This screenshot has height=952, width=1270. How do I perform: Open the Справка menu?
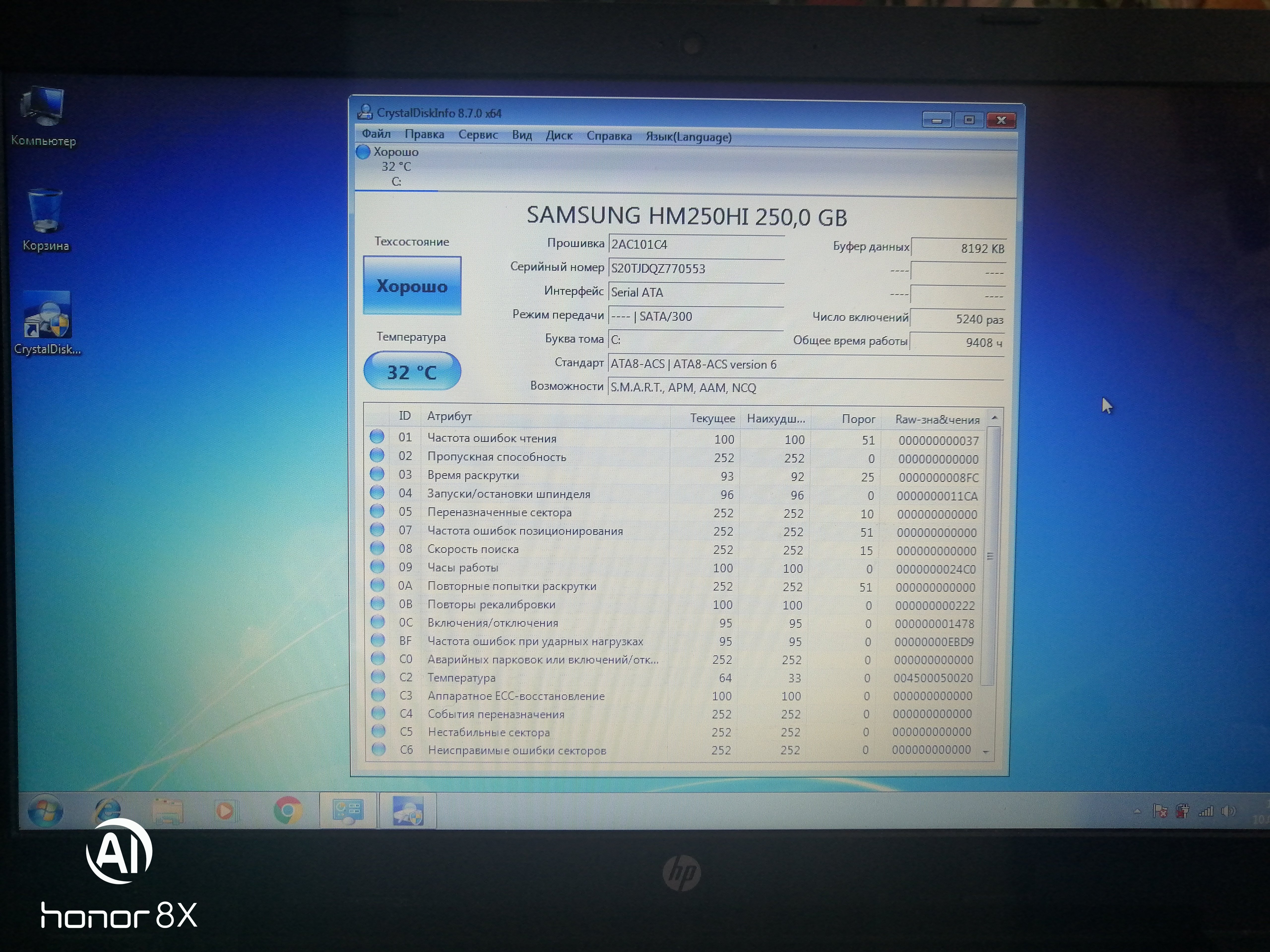[x=609, y=137]
